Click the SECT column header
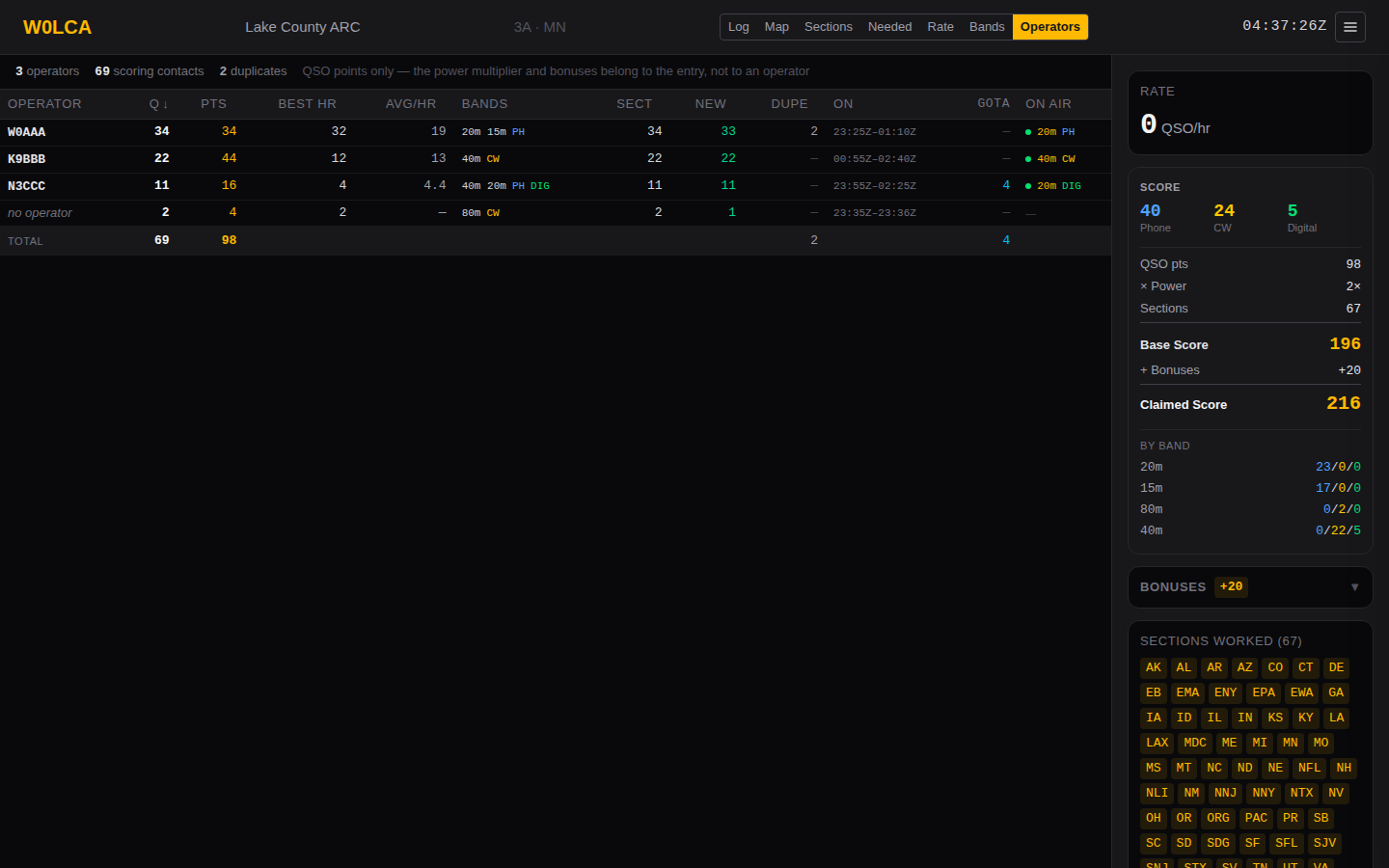The height and width of the screenshot is (868, 1389). pos(634,104)
